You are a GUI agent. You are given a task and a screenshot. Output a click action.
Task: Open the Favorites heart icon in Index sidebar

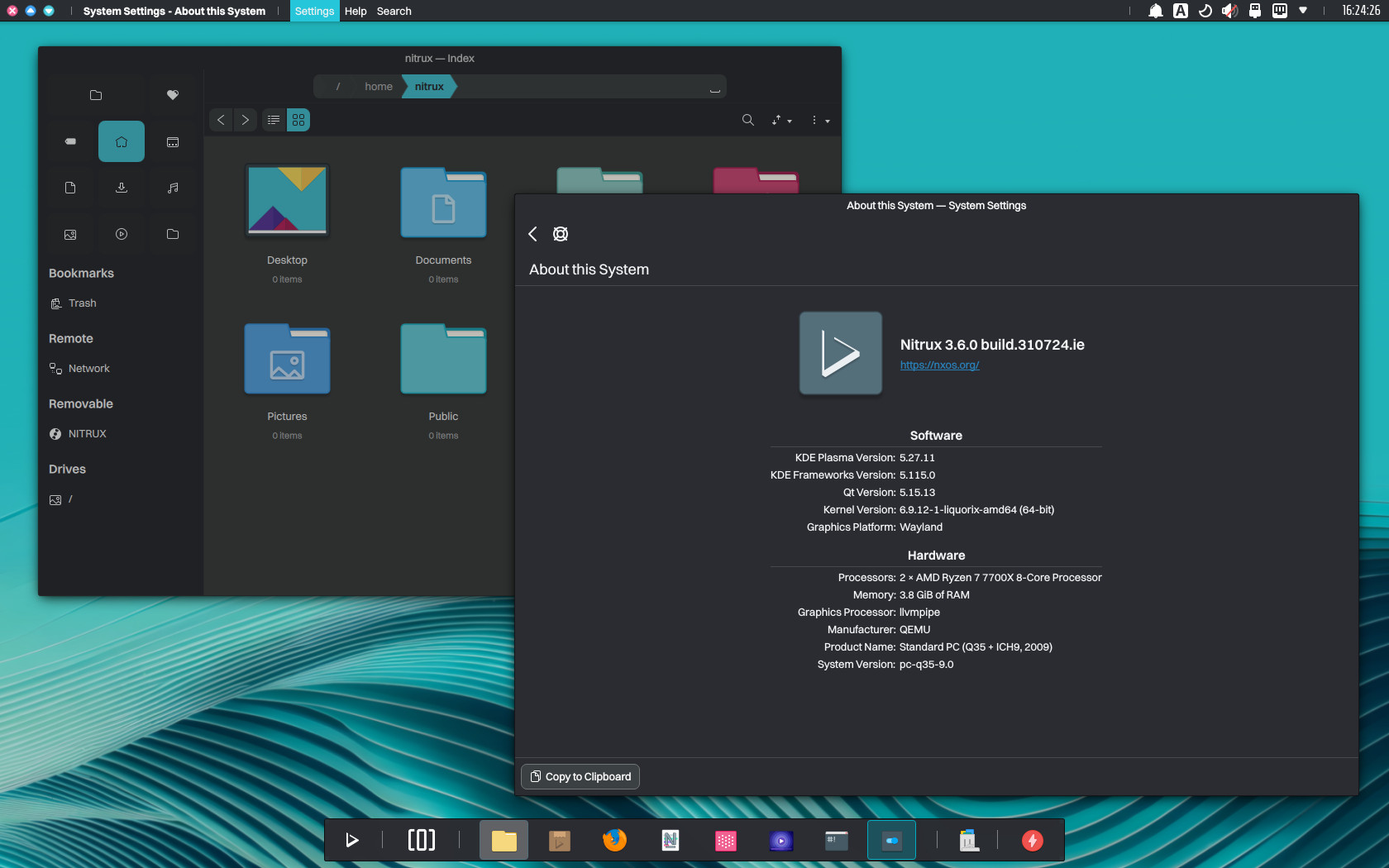pos(172,95)
